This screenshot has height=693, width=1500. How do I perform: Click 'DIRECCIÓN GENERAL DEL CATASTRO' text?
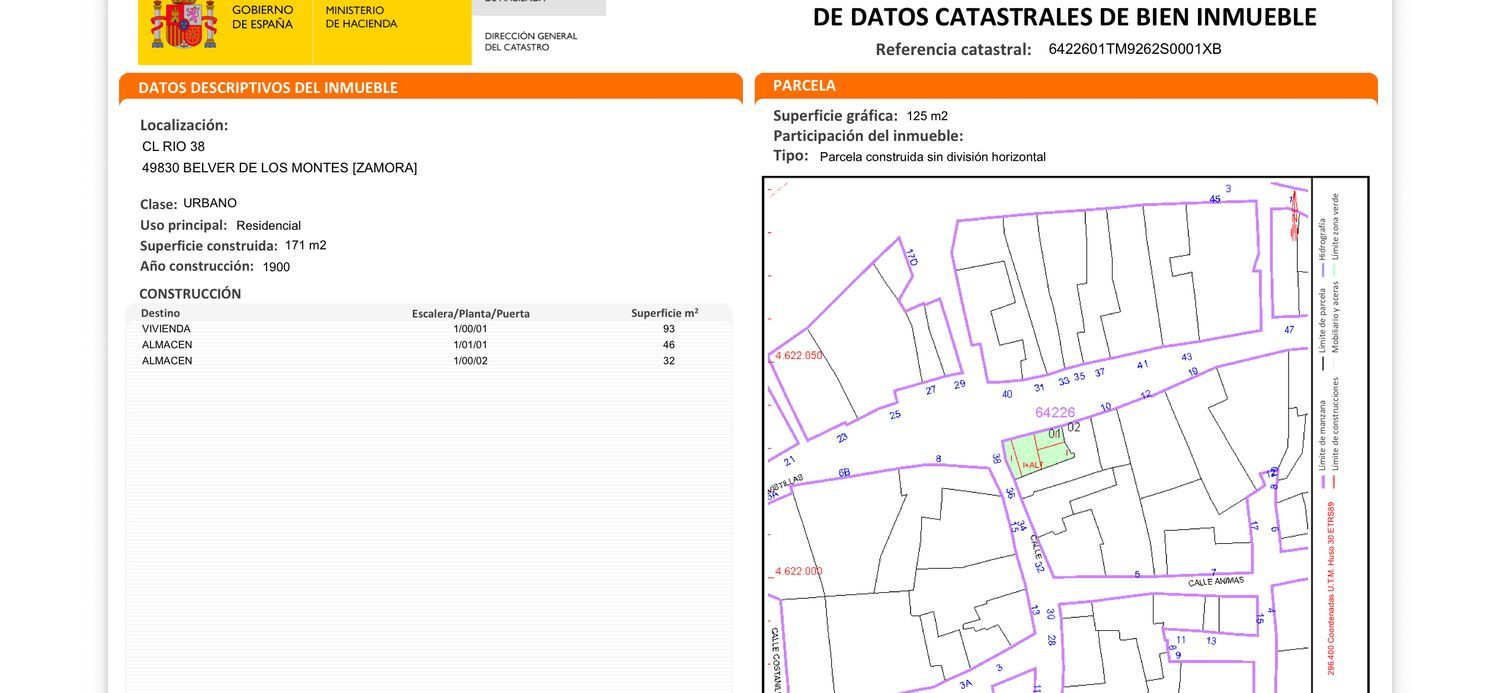(531, 41)
